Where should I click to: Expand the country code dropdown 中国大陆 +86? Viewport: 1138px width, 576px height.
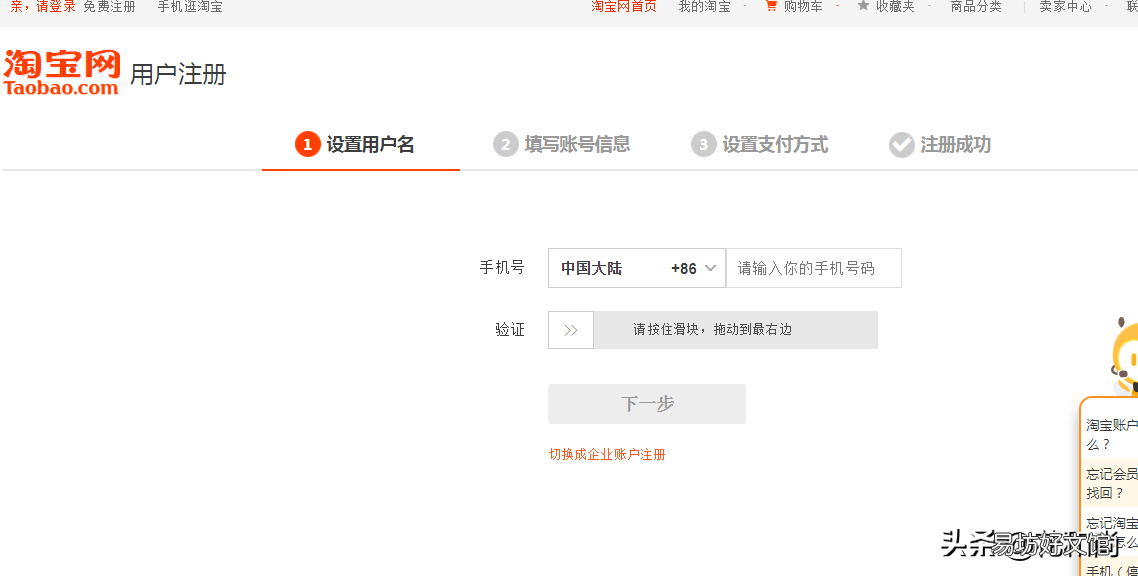pos(636,268)
